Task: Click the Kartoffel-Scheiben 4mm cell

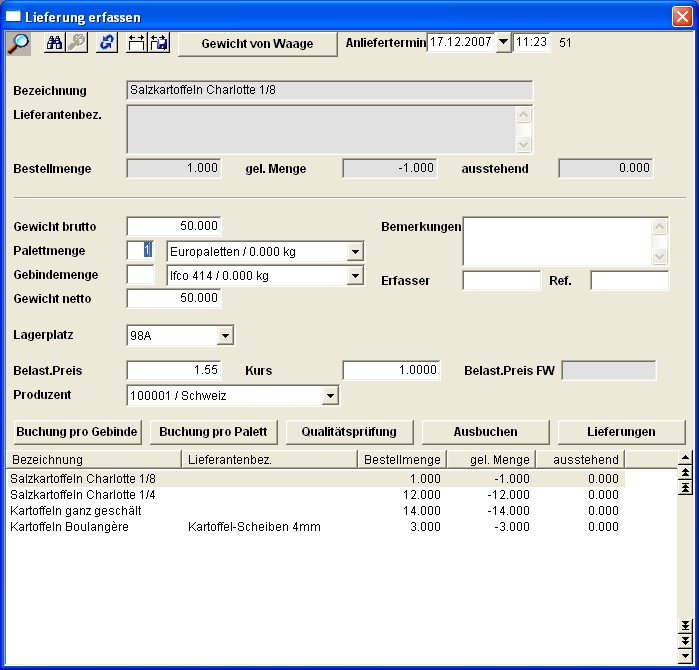Action: pyautogui.click(x=254, y=527)
